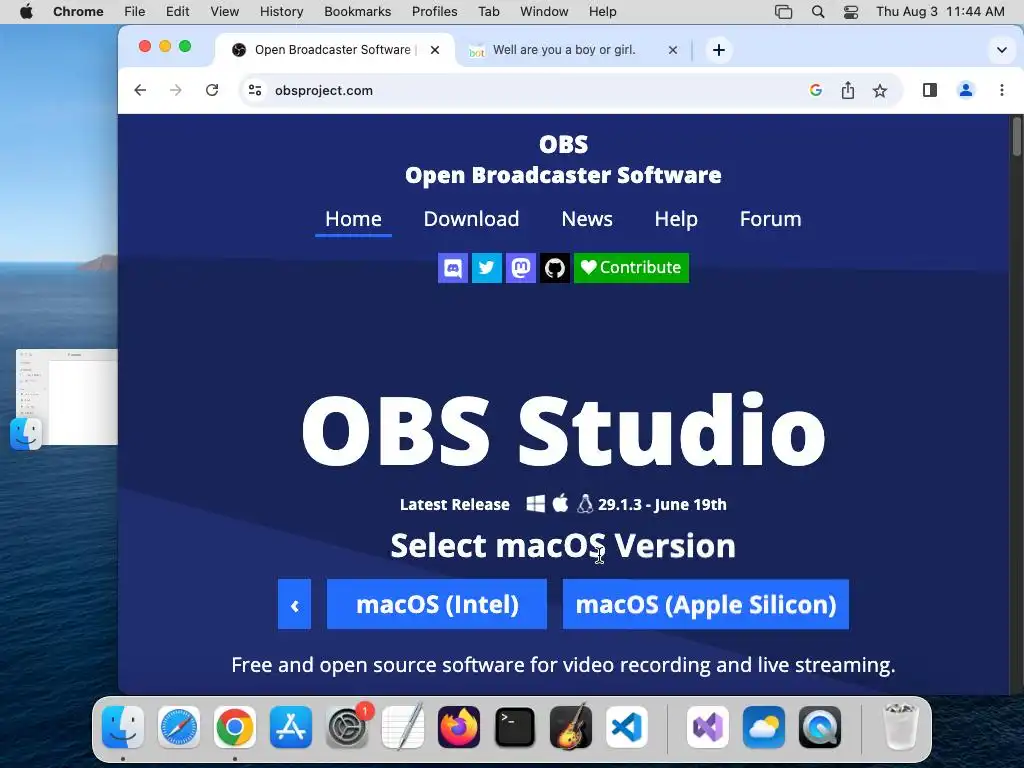This screenshot has width=1024, height=768.
Task: Click the Apple logo near Latest Release
Action: click(560, 503)
